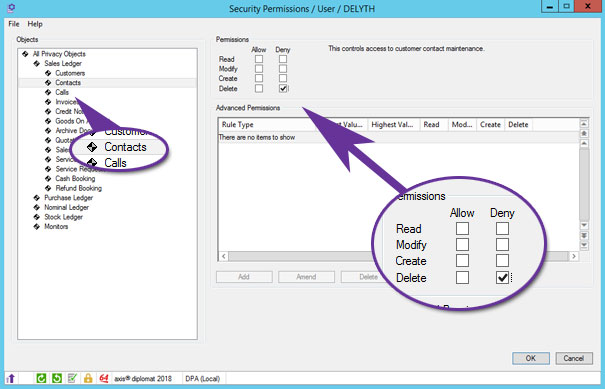Click the Highest Val... column header
Viewport: 605px width, 389px height.
click(394, 125)
